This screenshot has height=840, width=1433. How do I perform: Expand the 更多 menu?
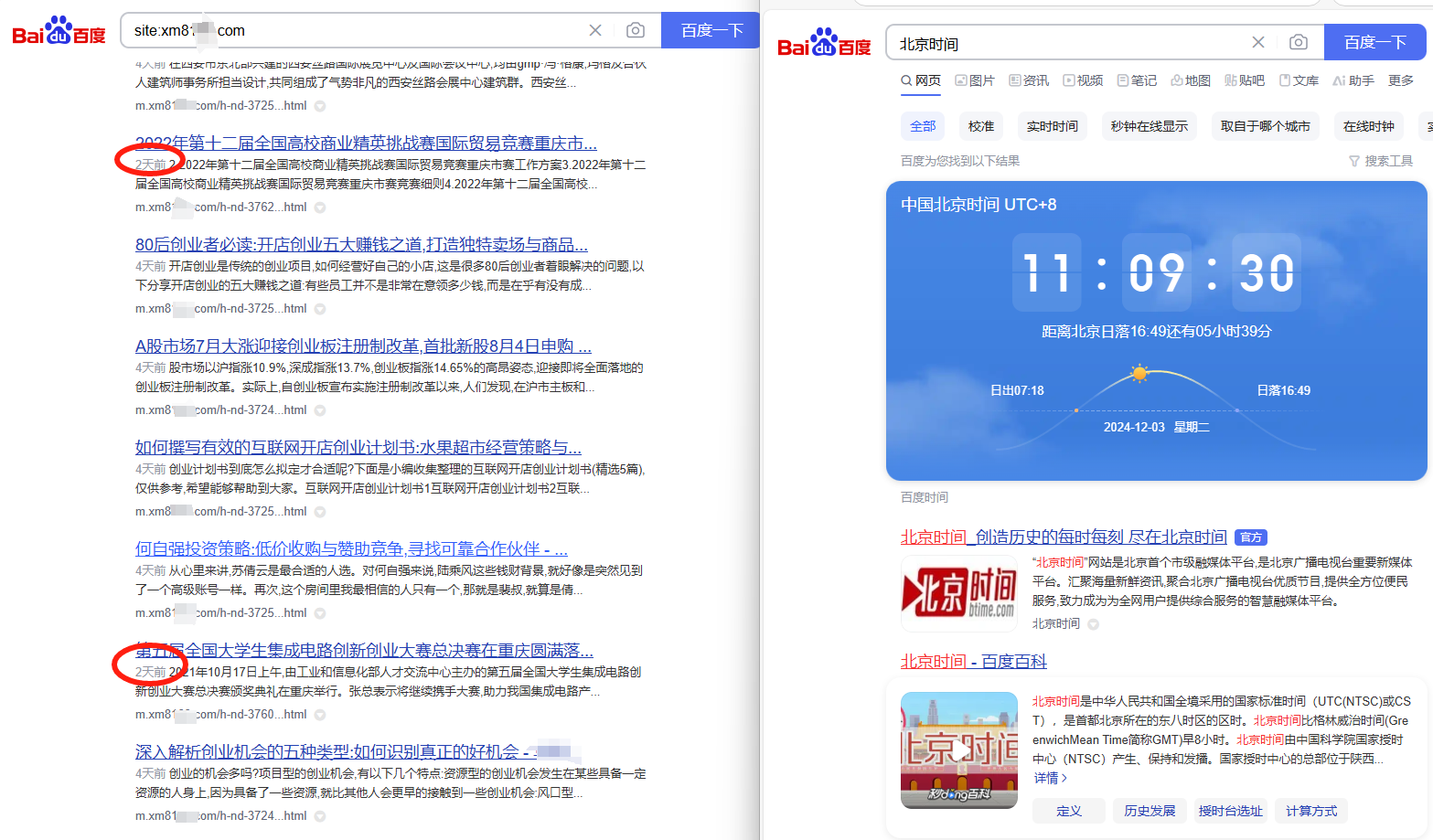pyautogui.click(x=1401, y=80)
